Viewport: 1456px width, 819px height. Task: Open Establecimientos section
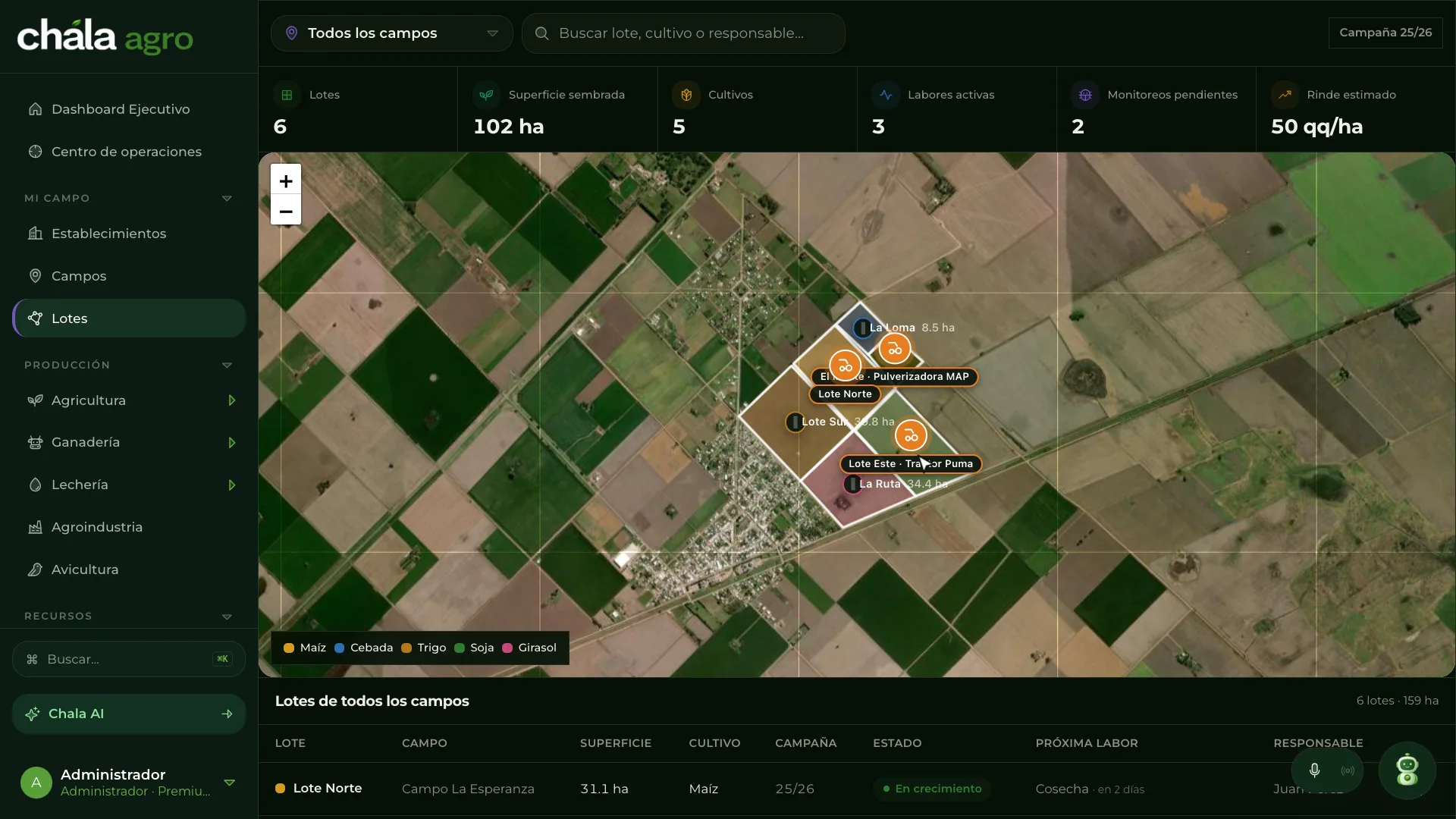tap(129, 234)
